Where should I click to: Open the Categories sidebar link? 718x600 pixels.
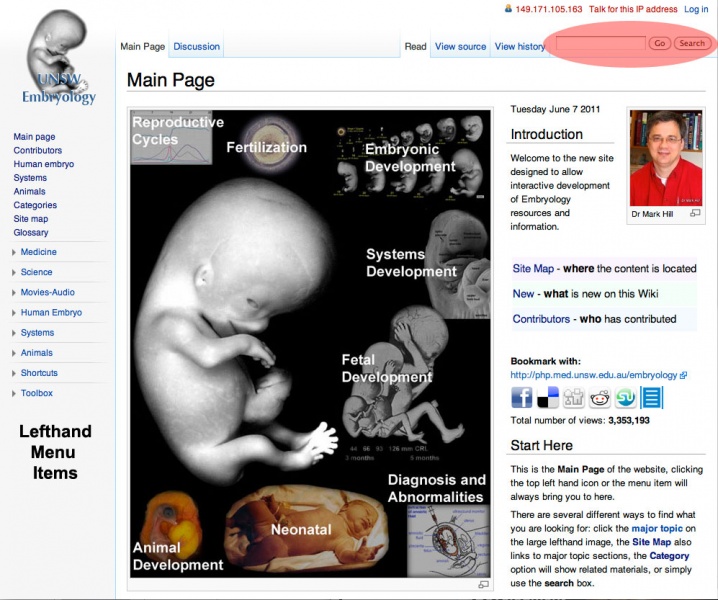pos(35,205)
